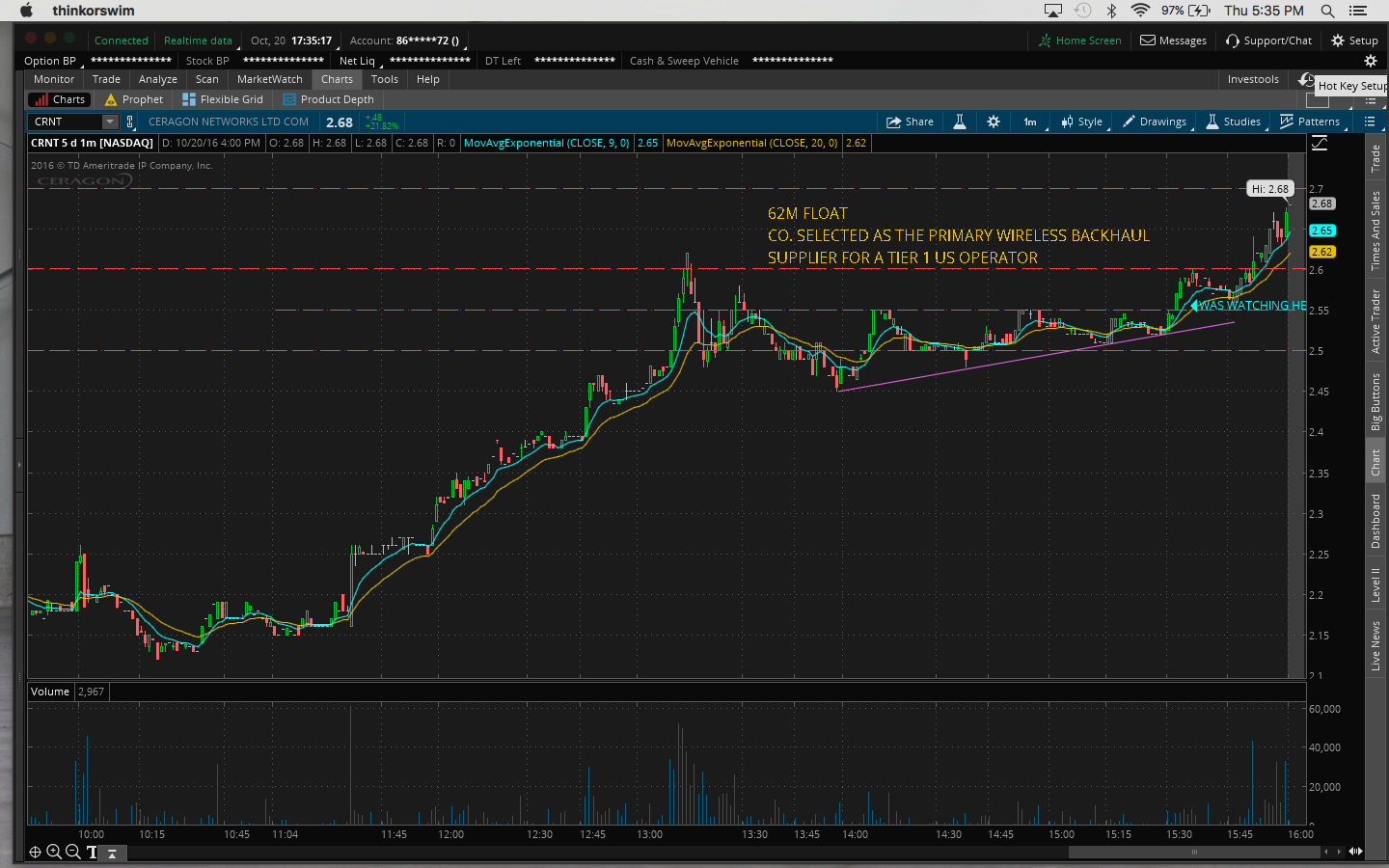Click the macOS Spotlight search icon
Screen dimensions: 1389x868
[1327, 11]
